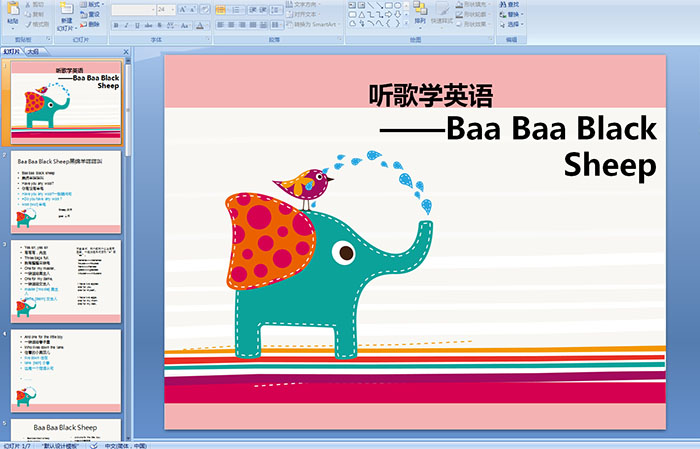Select slide 3 thumbnail
Image resolution: width=700 pixels, height=449 pixels.
click(x=66, y=281)
